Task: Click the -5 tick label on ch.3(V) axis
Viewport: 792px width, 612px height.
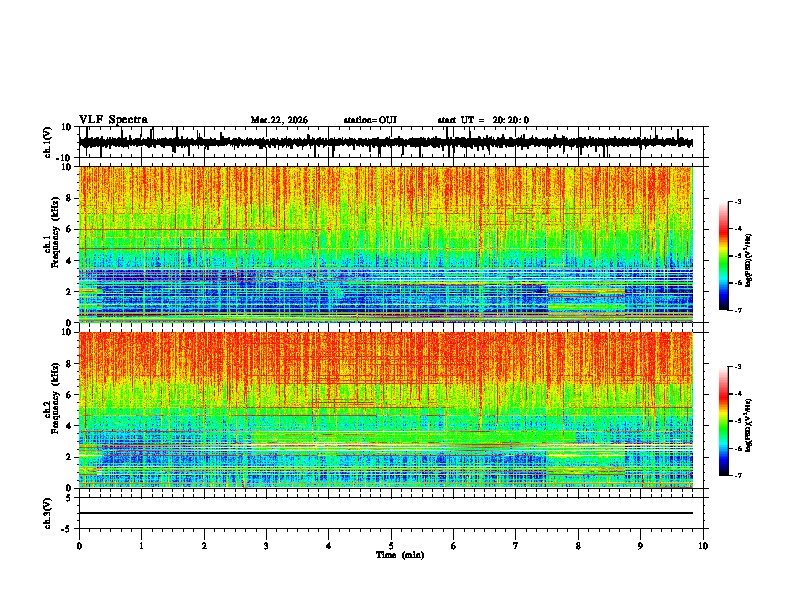Action: [x=67, y=529]
